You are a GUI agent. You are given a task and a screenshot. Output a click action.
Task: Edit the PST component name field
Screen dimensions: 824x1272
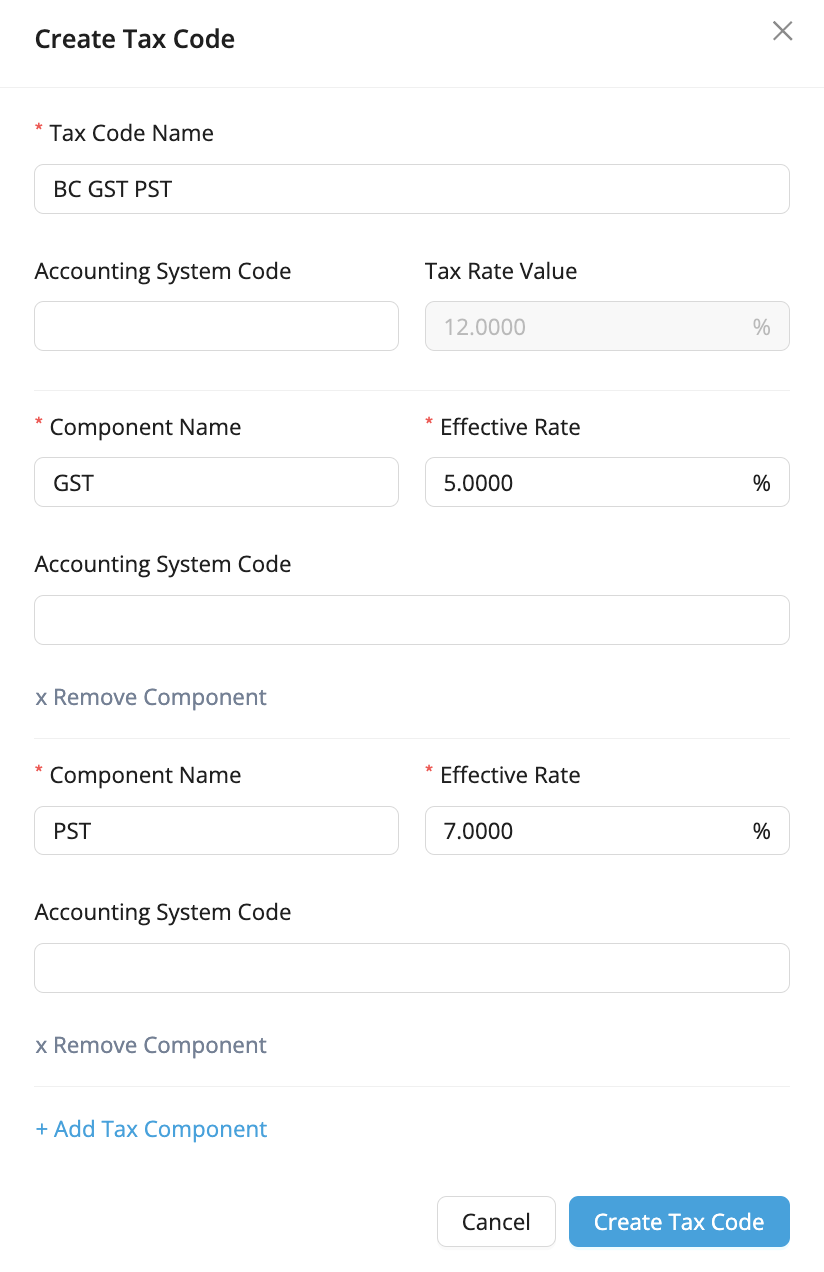tap(216, 831)
